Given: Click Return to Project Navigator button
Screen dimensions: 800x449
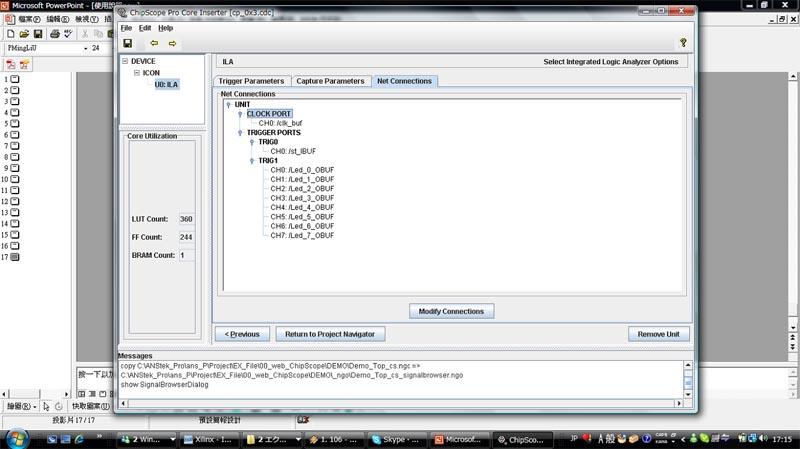Looking at the screenshot, I should (x=330, y=334).
